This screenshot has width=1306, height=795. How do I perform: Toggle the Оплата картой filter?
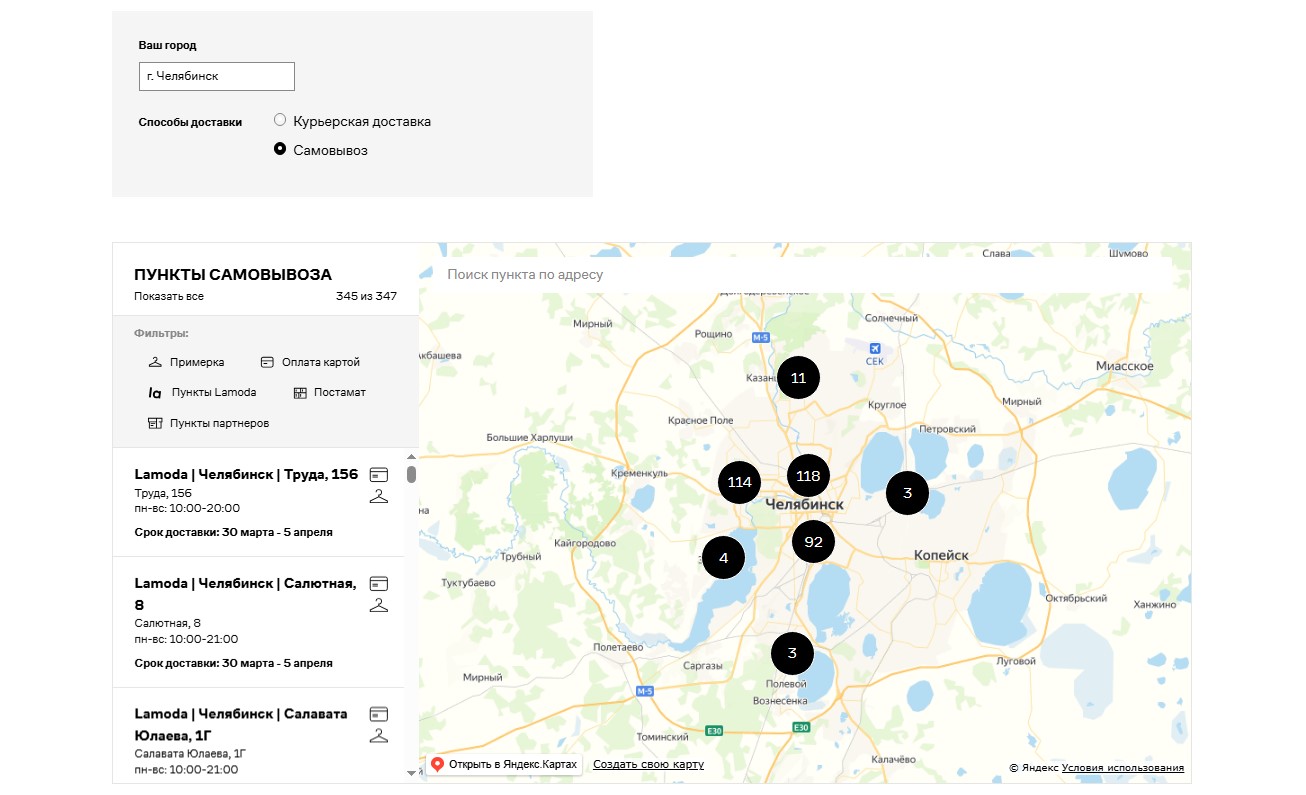coord(310,362)
